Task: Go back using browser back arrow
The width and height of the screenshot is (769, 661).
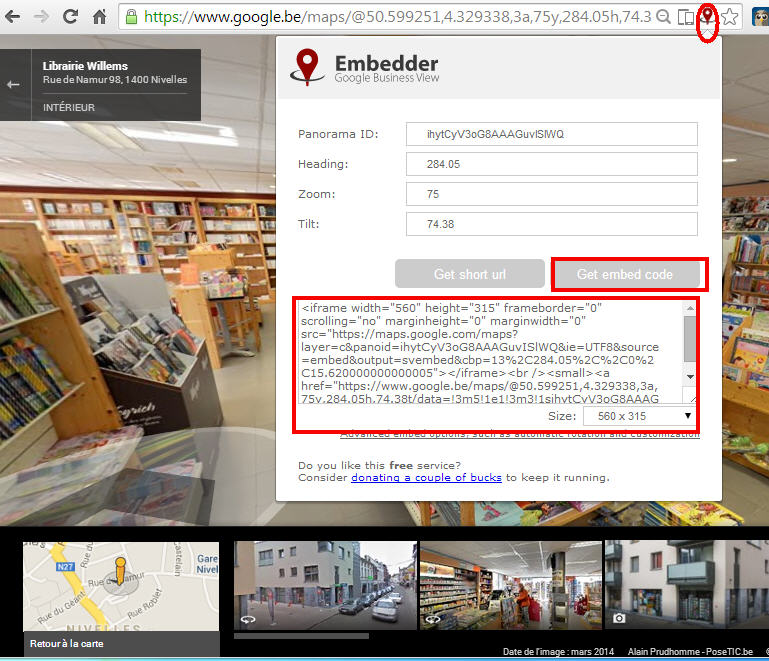Action: pyautogui.click(x=12, y=17)
